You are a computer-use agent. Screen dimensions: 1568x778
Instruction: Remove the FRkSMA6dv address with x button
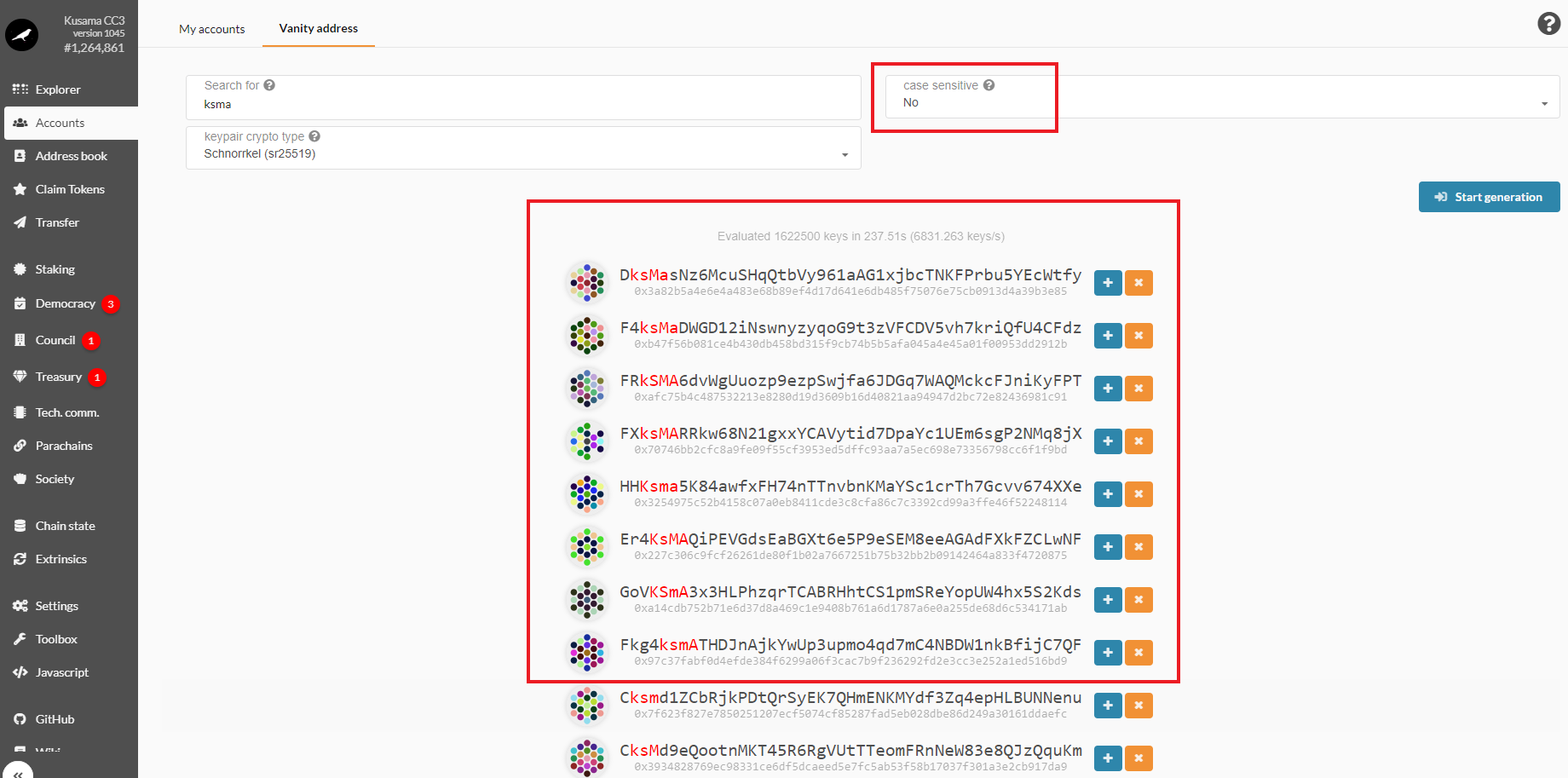click(1139, 389)
